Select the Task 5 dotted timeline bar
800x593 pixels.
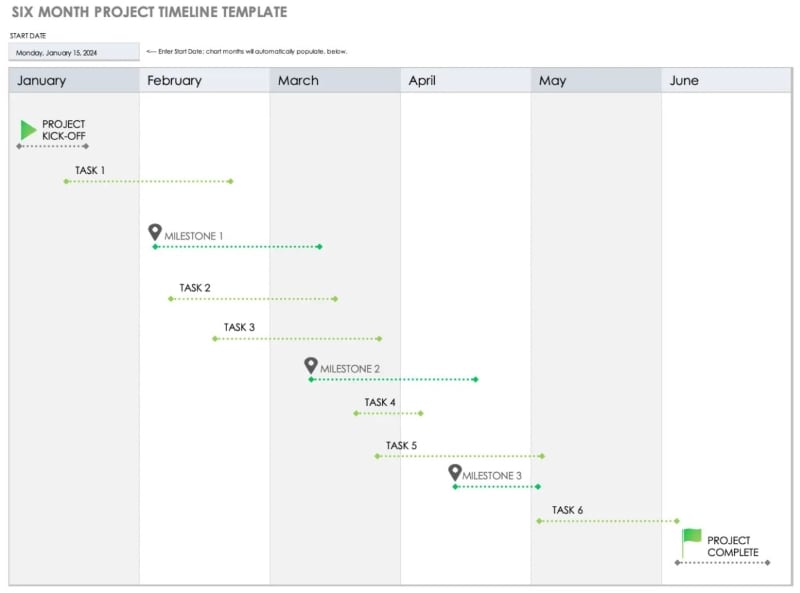coord(460,456)
